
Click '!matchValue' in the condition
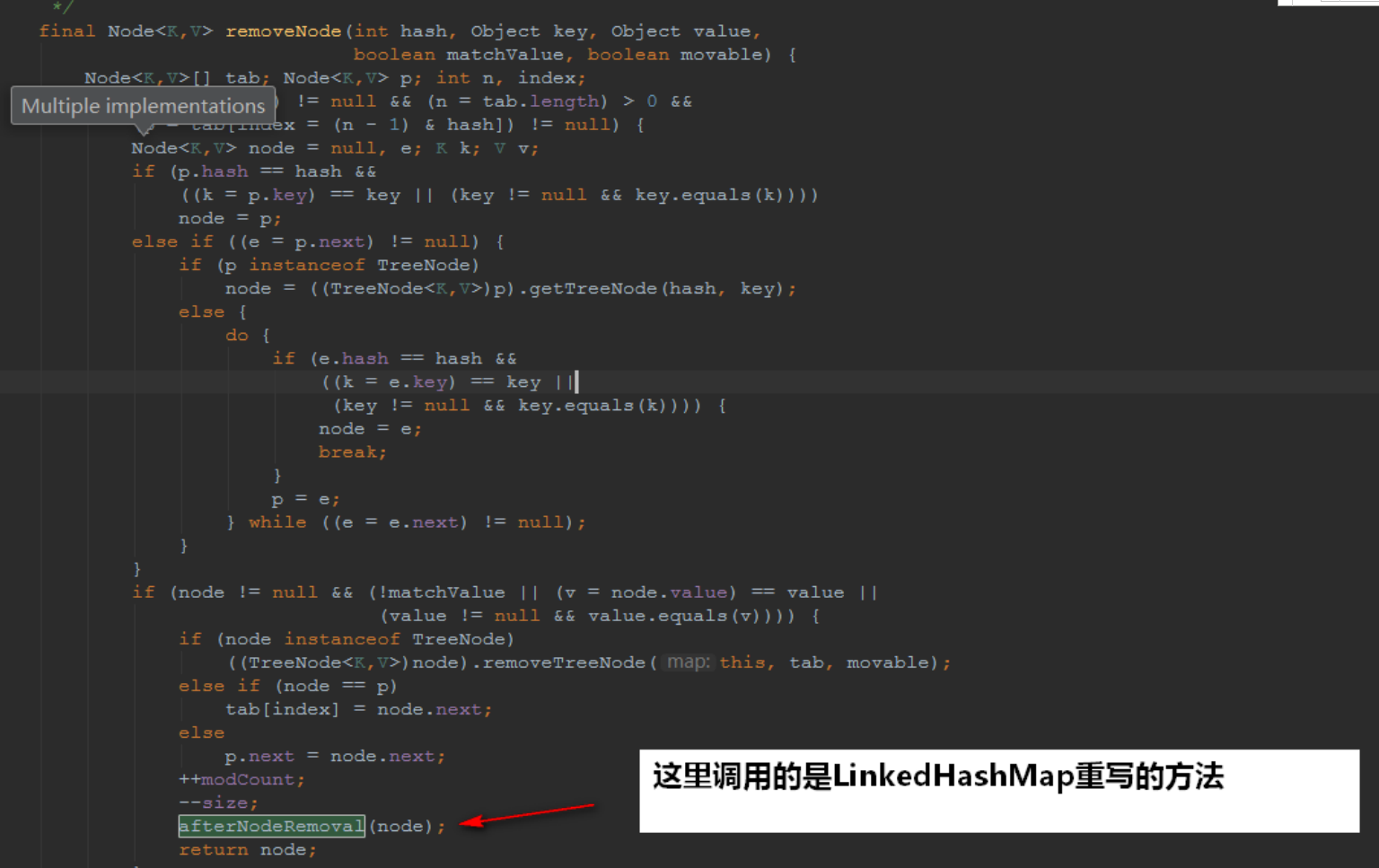point(441,592)
